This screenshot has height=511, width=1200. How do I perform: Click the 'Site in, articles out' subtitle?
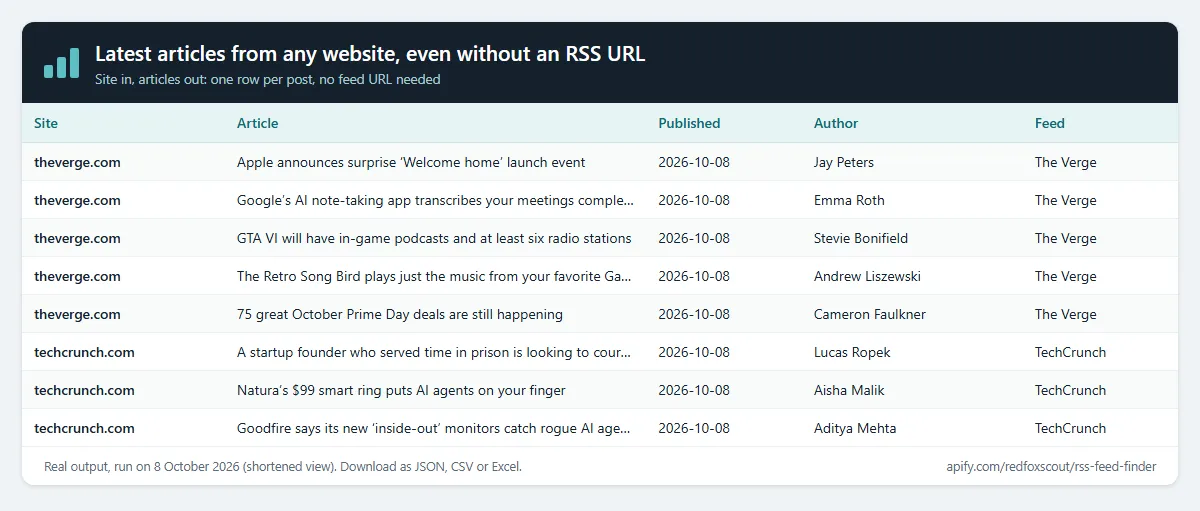(267, 79)
